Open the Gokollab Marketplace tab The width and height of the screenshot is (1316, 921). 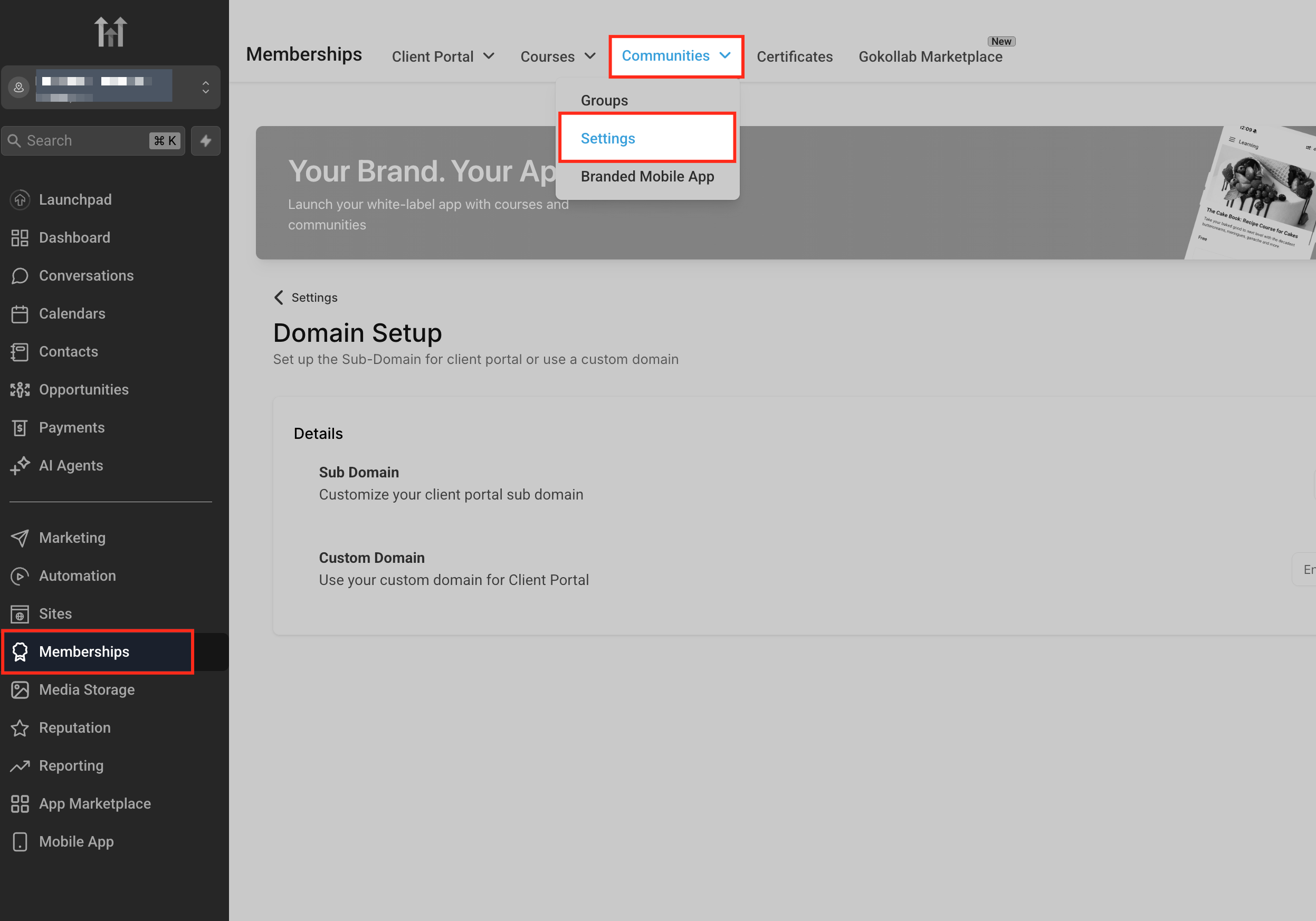coord(930,56)
